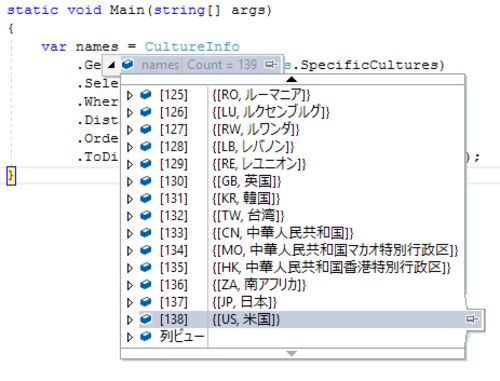Click the [130] index label
500x381 pixels.
pyautogui.click(x=174, y=182)
